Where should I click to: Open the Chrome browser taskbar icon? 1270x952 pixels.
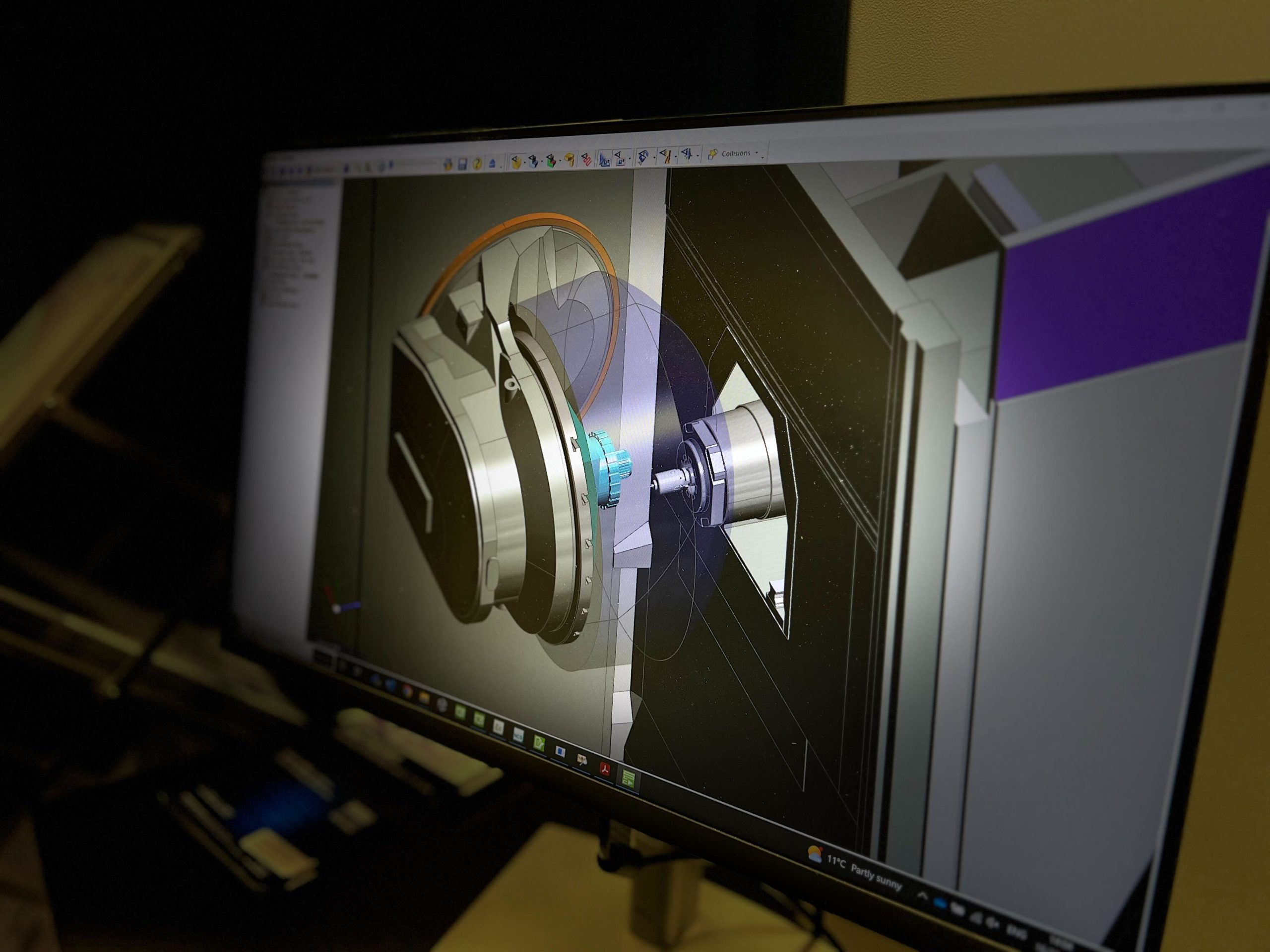[x=408, y=691]
